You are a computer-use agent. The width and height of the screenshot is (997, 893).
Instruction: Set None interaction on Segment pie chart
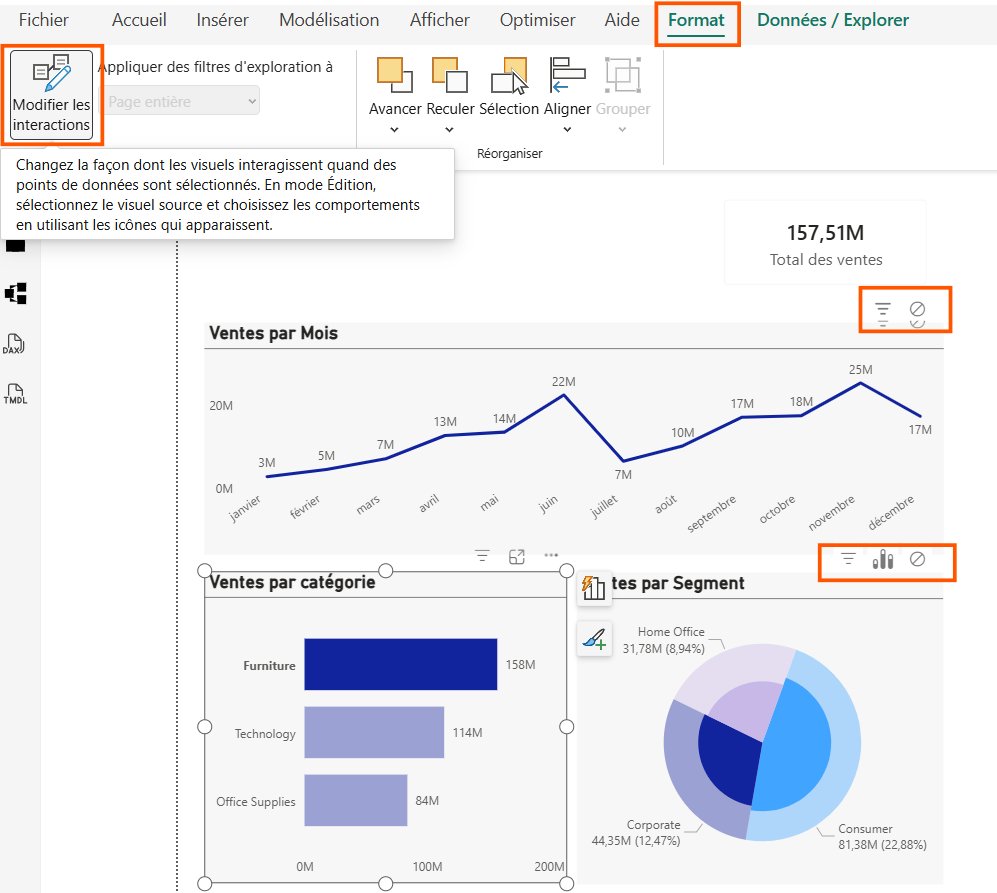point(917,559)
